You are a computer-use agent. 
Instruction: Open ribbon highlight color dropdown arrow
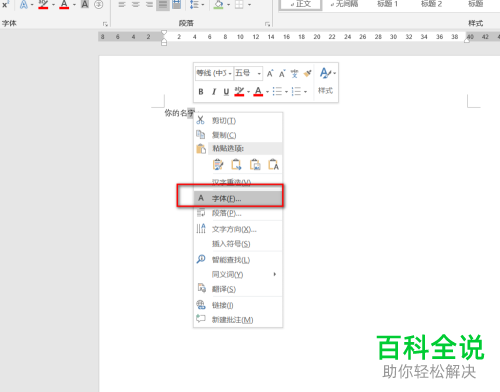pos(53,5)
